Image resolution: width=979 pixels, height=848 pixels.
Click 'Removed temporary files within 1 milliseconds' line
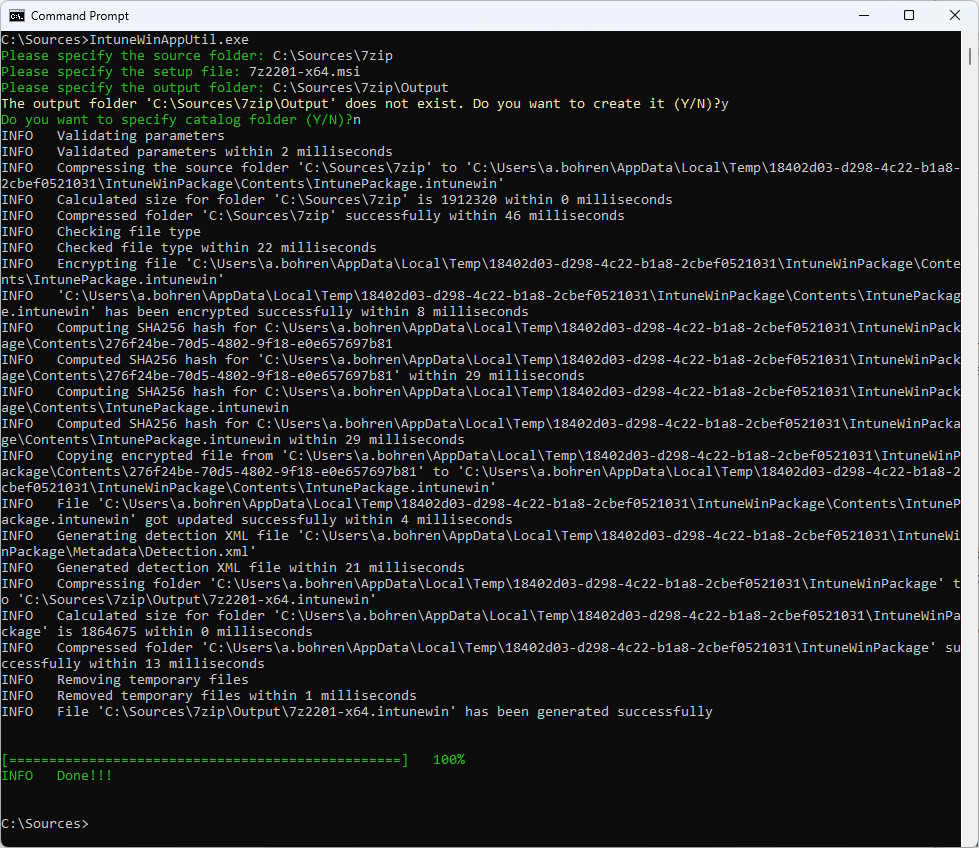click(209, 696)
